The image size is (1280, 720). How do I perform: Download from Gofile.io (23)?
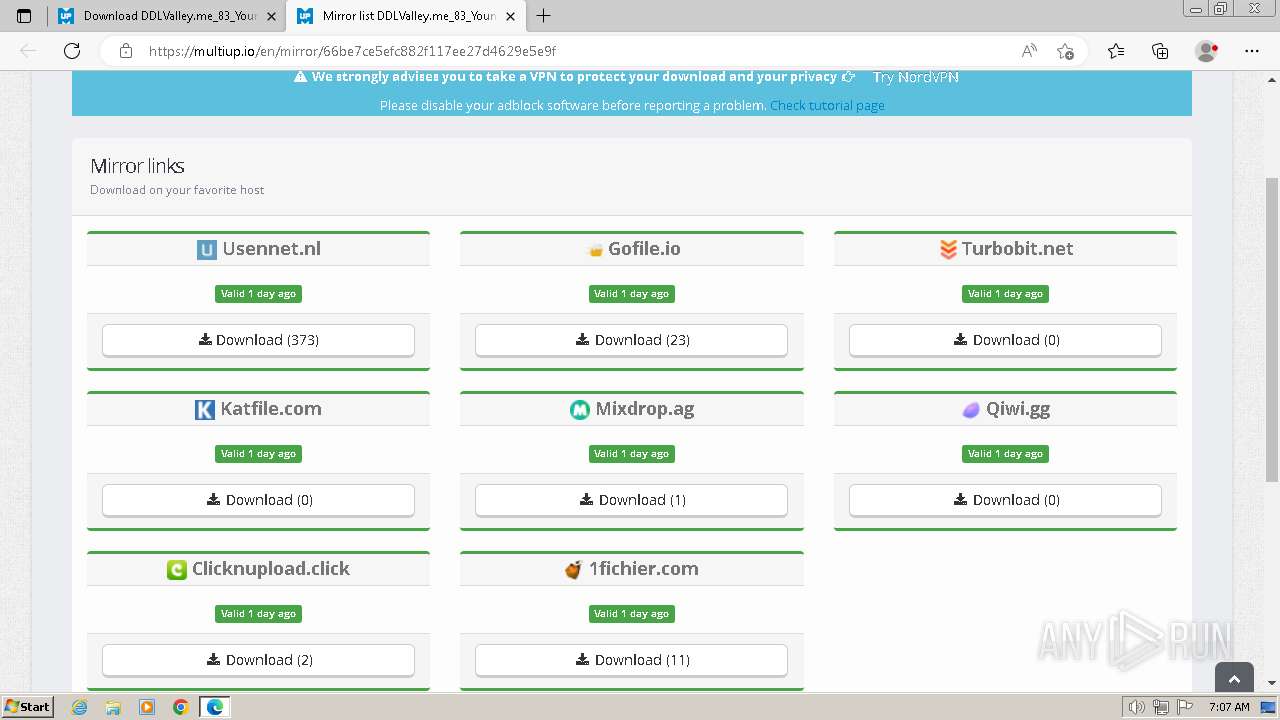[631, 340]
